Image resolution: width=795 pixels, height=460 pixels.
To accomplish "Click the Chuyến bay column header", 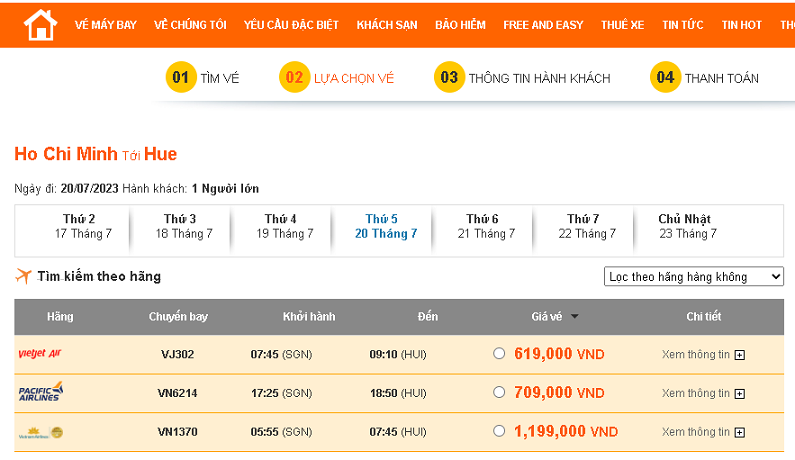I will [x=178, y=316].
